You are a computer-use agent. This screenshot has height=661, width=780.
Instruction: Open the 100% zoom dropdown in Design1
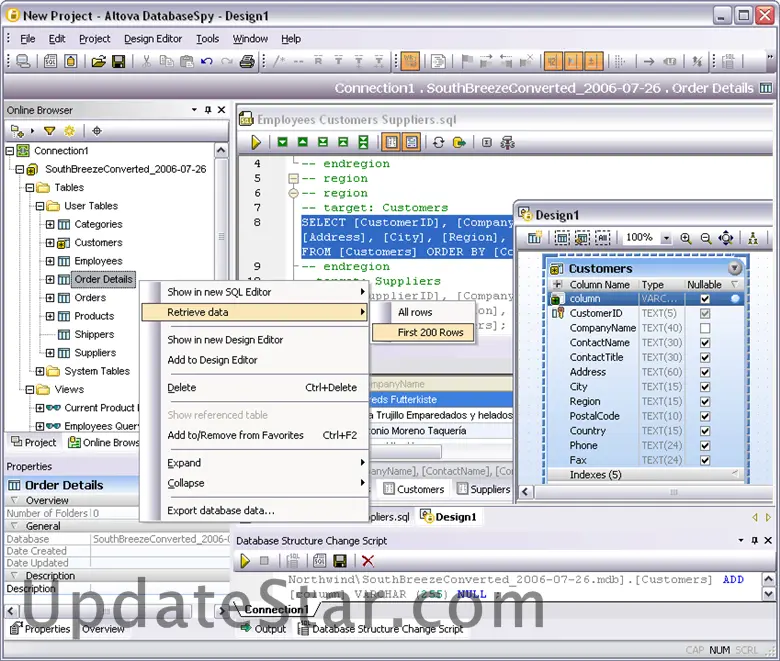666,238
